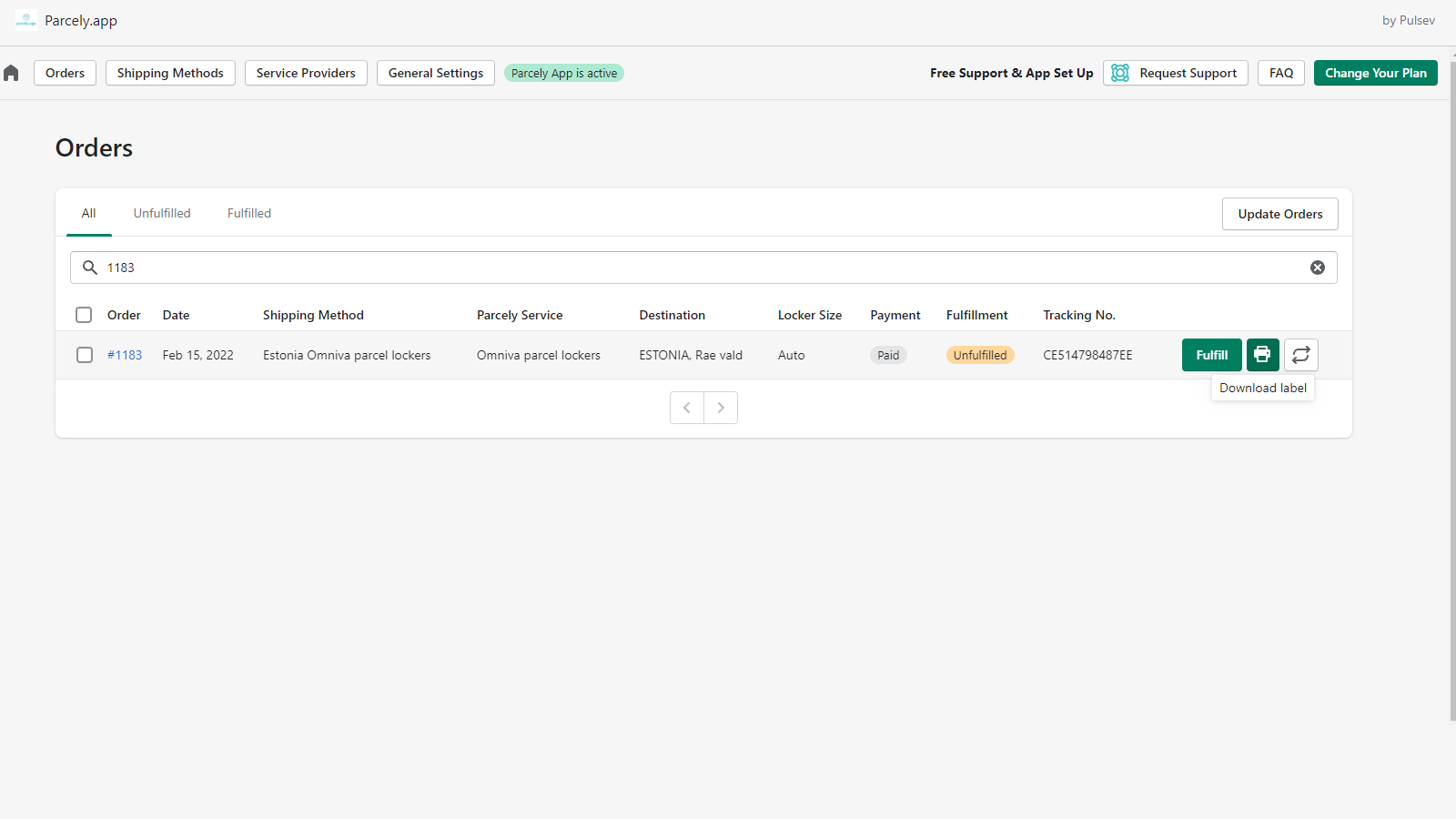Click the Parcely.app logo icon
Screen dimensions: 1456x819
point(26,20)
